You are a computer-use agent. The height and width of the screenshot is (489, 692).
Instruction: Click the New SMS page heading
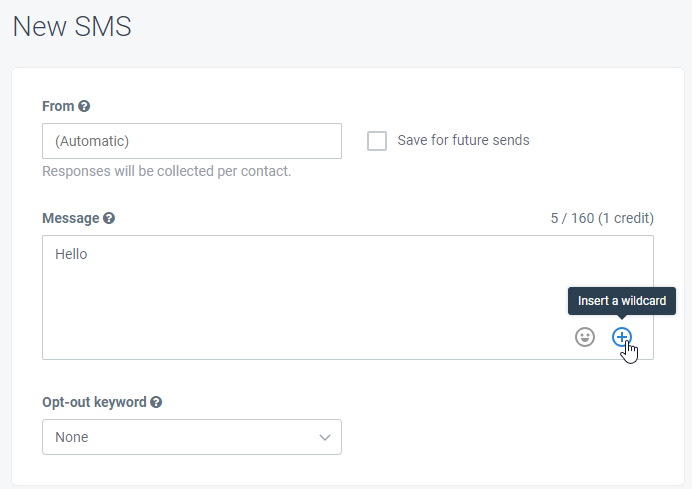[x=72, y=26]
